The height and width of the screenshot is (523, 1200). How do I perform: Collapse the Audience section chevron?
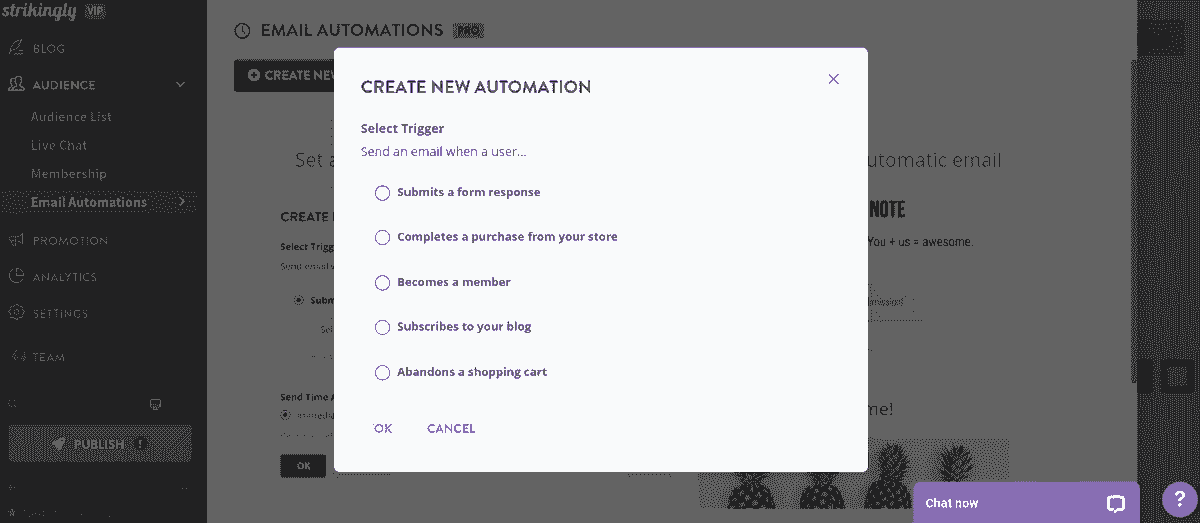coord(181,85)
